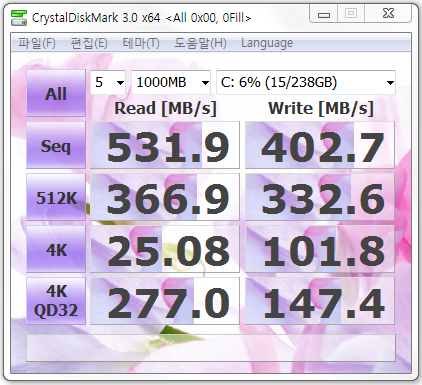
Task: Select the 4K QD32 read result 277.0
Action: click(x=165, y=301)
